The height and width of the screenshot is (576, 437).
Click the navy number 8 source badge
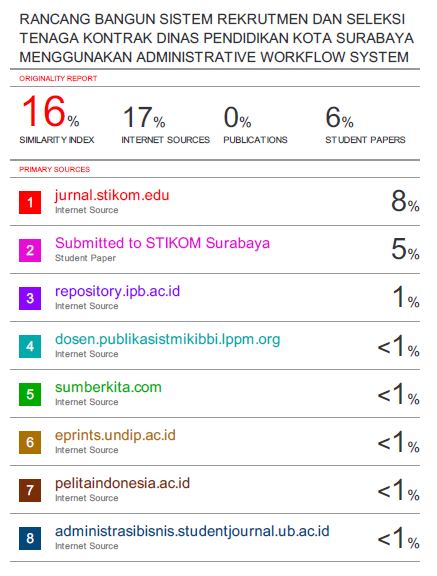coord(30,539)
